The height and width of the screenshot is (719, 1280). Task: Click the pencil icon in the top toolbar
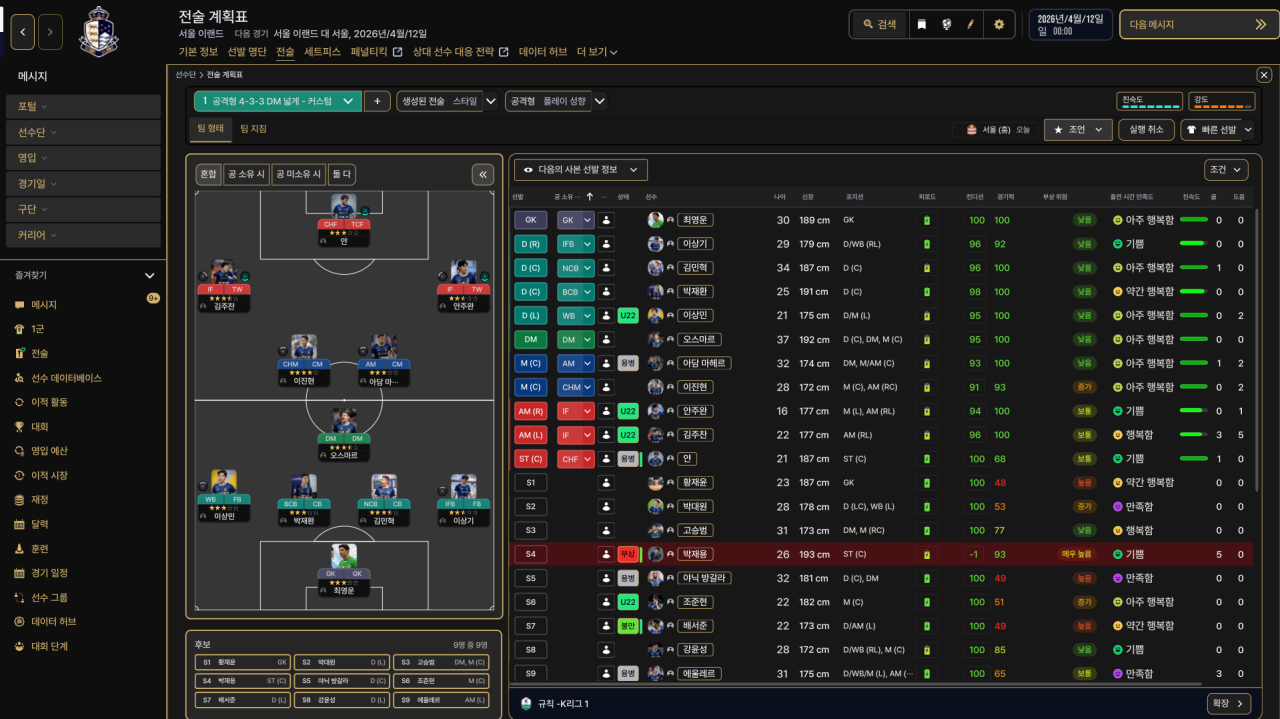tap(970, 25)
